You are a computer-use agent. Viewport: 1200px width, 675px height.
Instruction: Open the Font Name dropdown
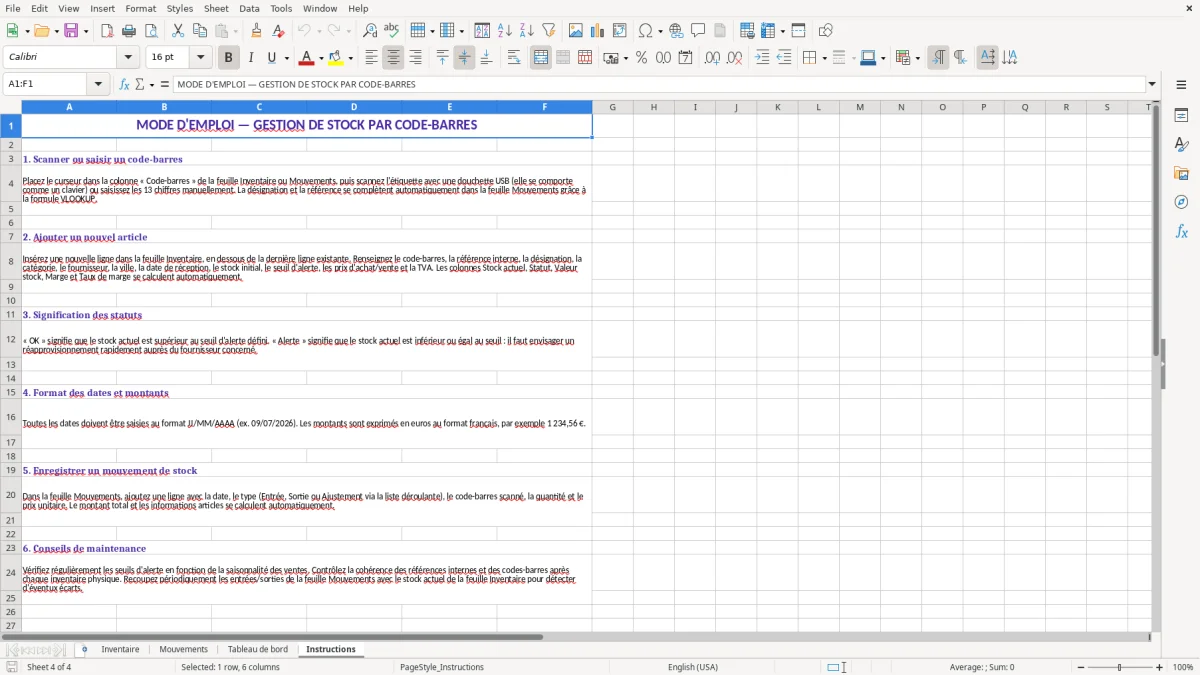click(128, 58)
